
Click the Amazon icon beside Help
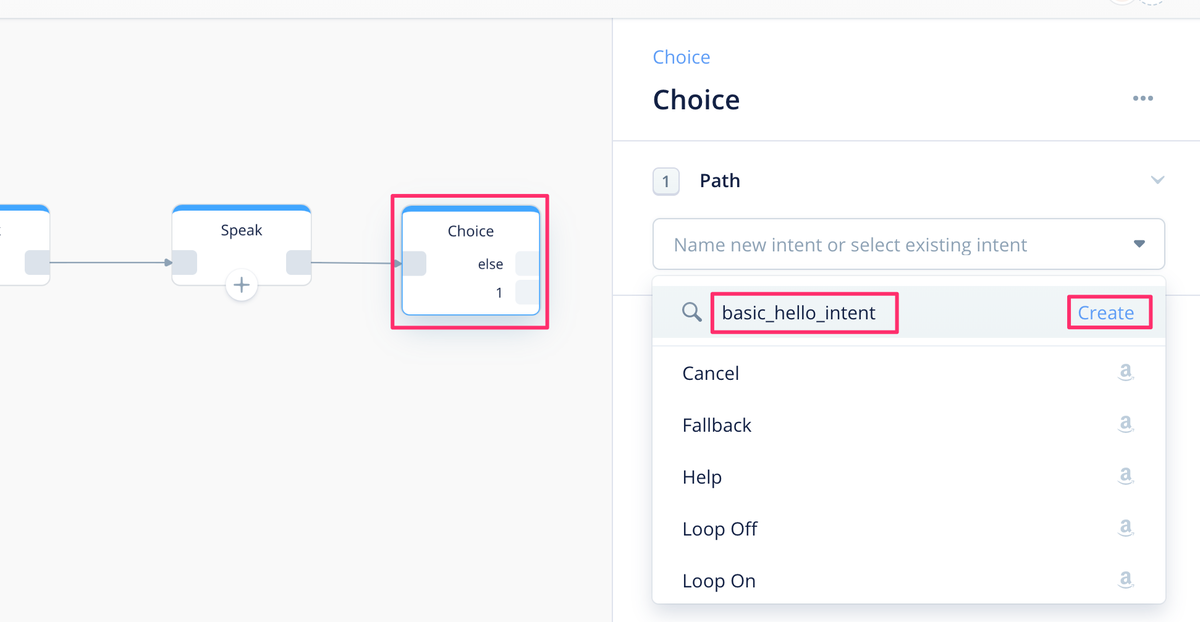(1126, 477)
